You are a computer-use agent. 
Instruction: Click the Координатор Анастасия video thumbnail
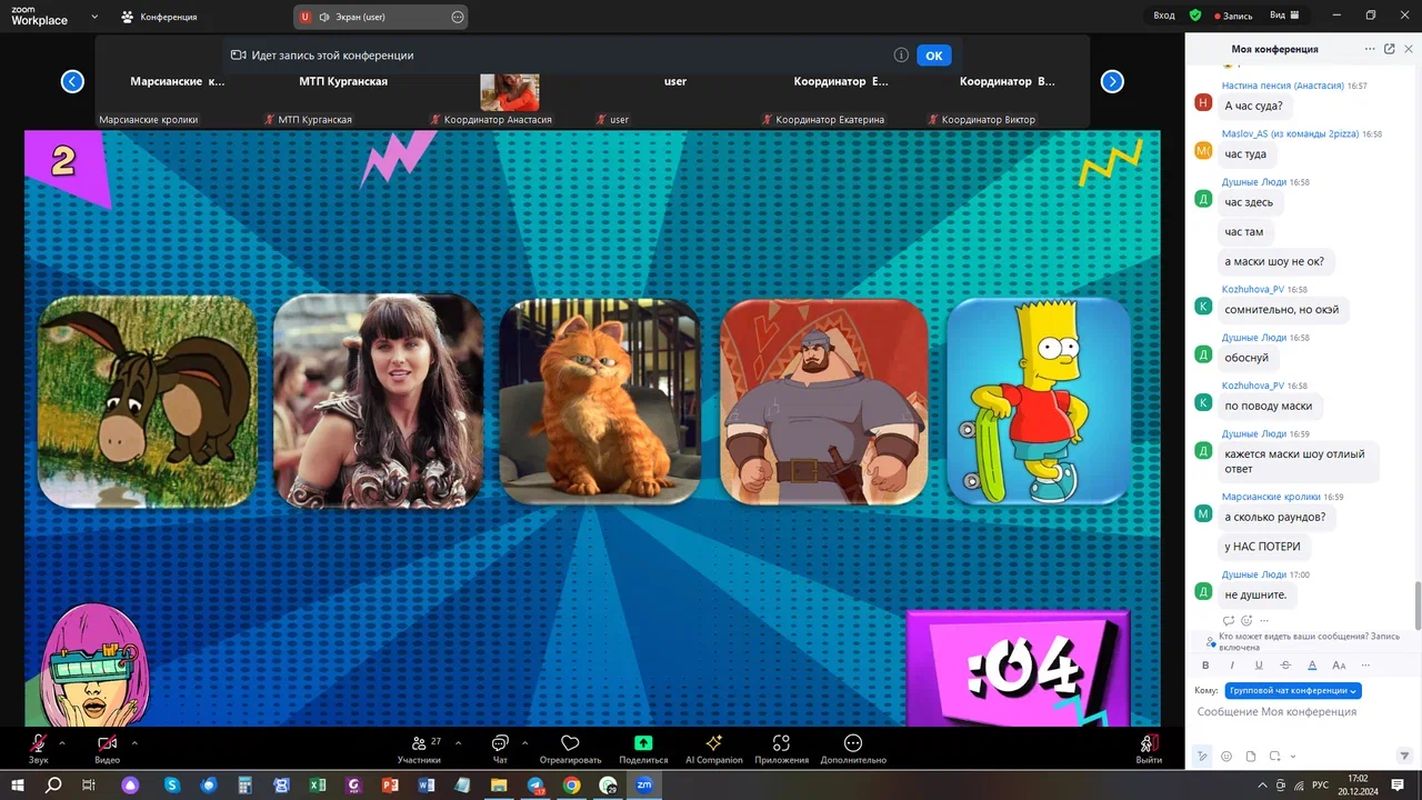click(x=510, y=92)
